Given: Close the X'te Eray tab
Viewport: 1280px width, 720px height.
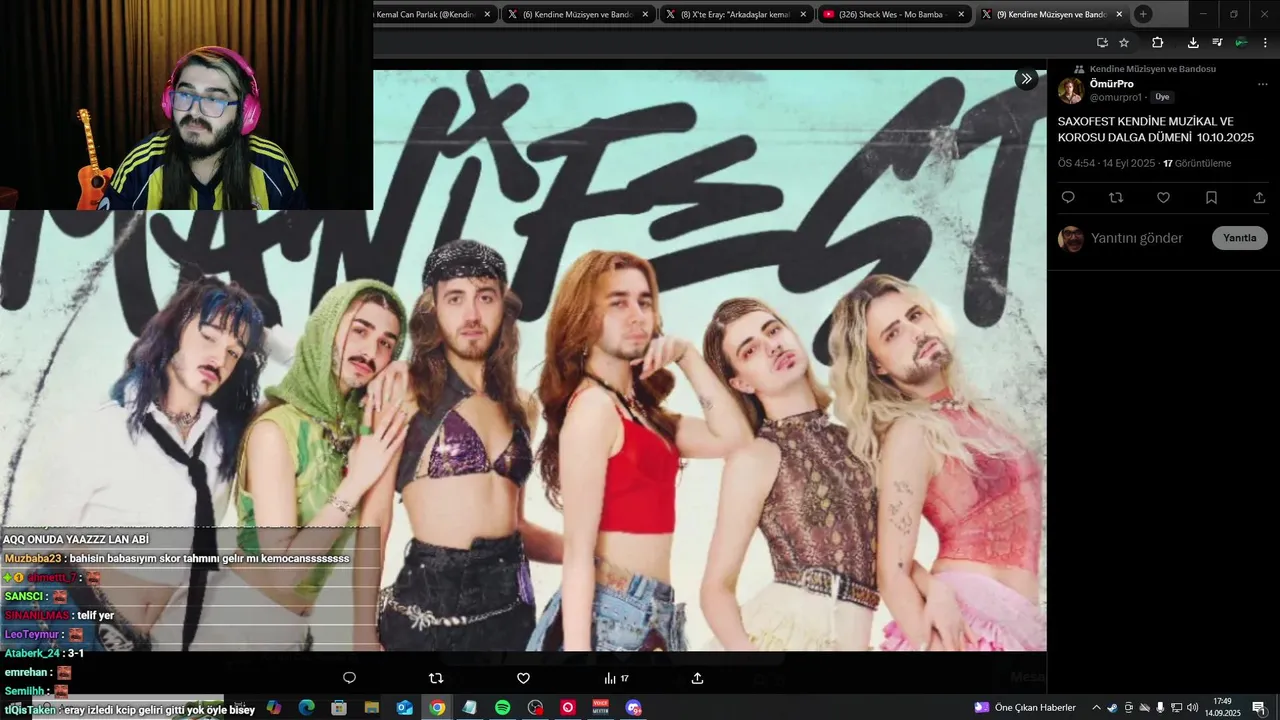Looking at the screenshot, I should (x=803, y=14).
